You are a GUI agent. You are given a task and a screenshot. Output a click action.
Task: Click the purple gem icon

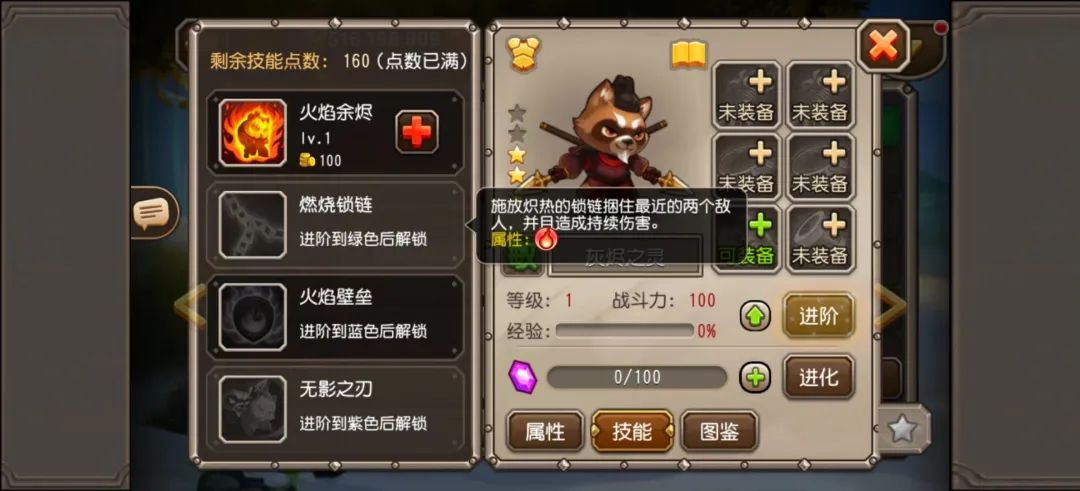[523, 377]
